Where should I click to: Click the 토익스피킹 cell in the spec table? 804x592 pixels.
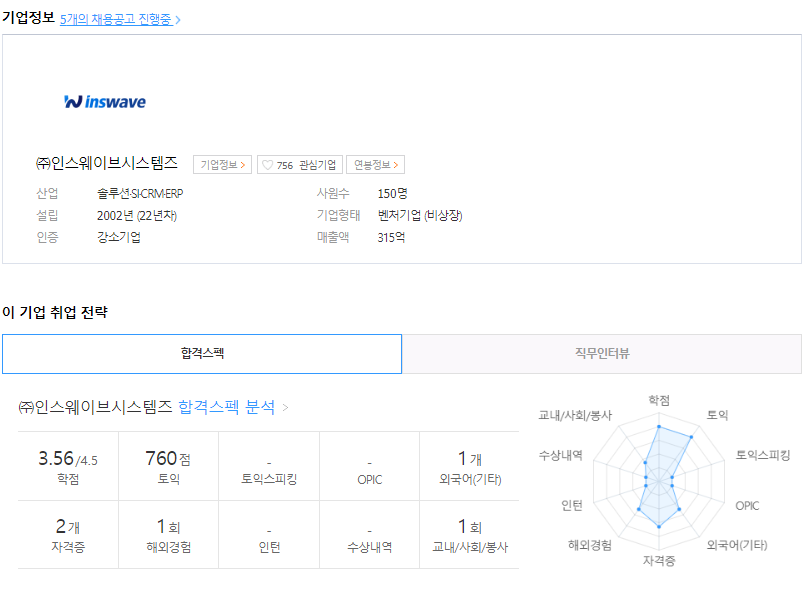click(269, 466)
